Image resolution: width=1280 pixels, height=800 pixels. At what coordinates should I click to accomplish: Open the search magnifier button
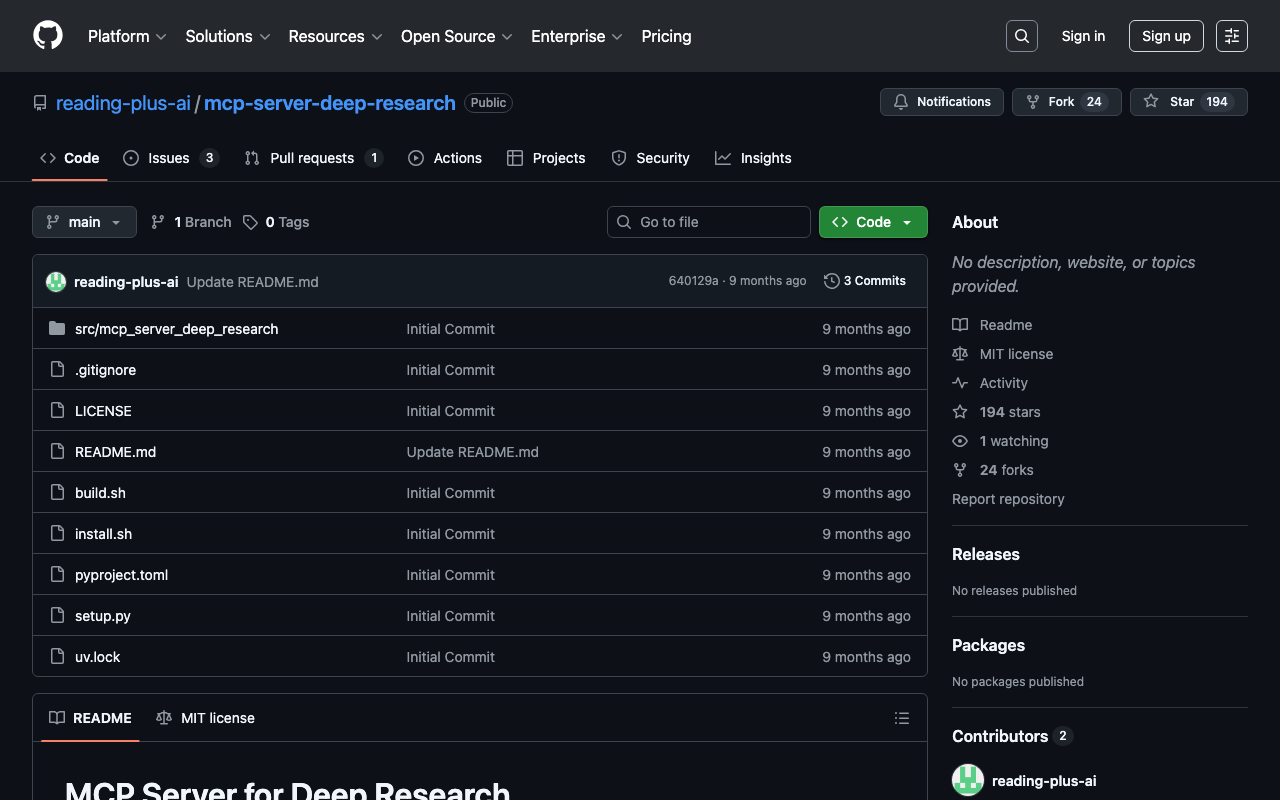point(1021,36)
